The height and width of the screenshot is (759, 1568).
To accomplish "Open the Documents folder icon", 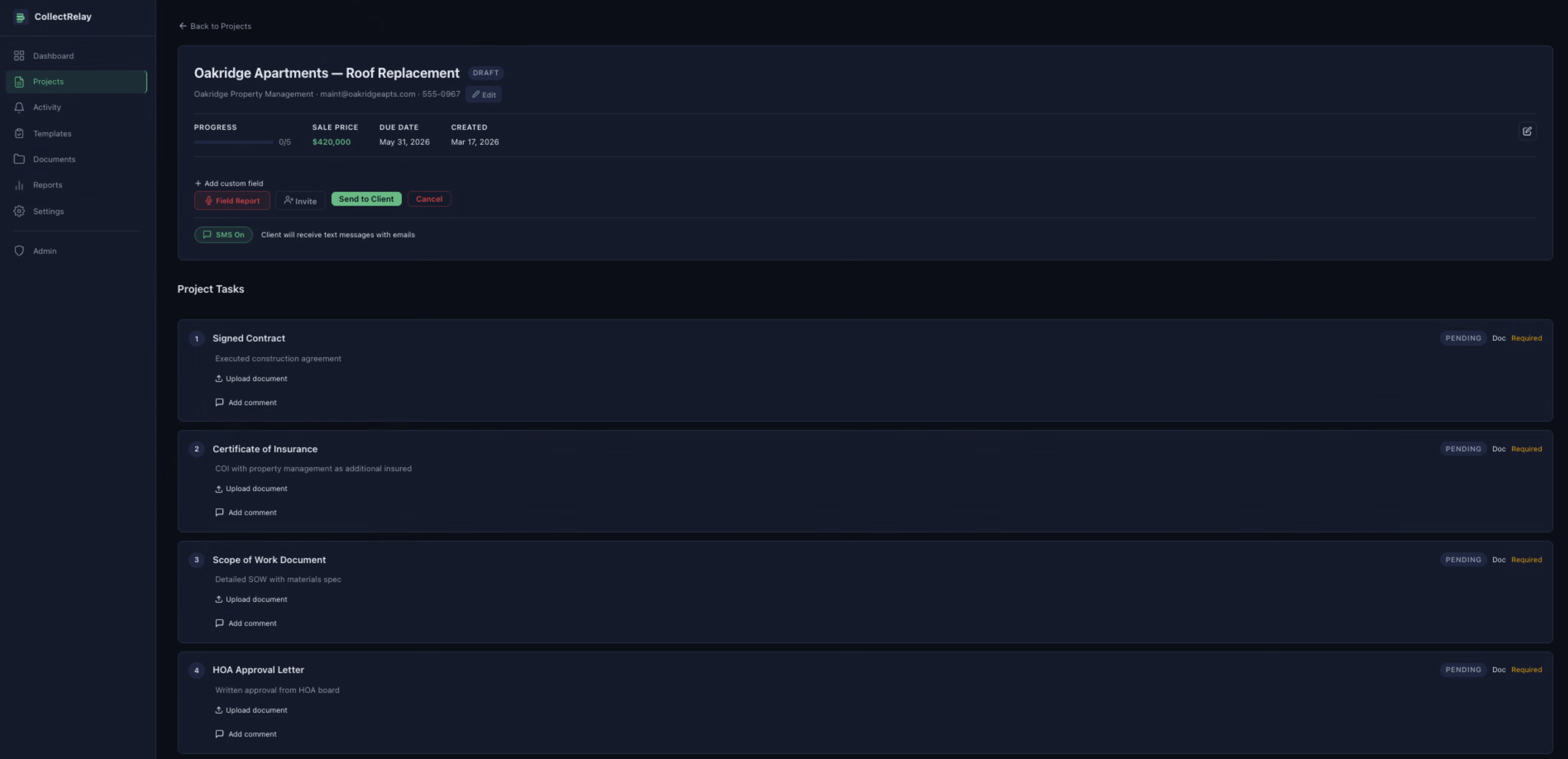I will tap(20, 159).
